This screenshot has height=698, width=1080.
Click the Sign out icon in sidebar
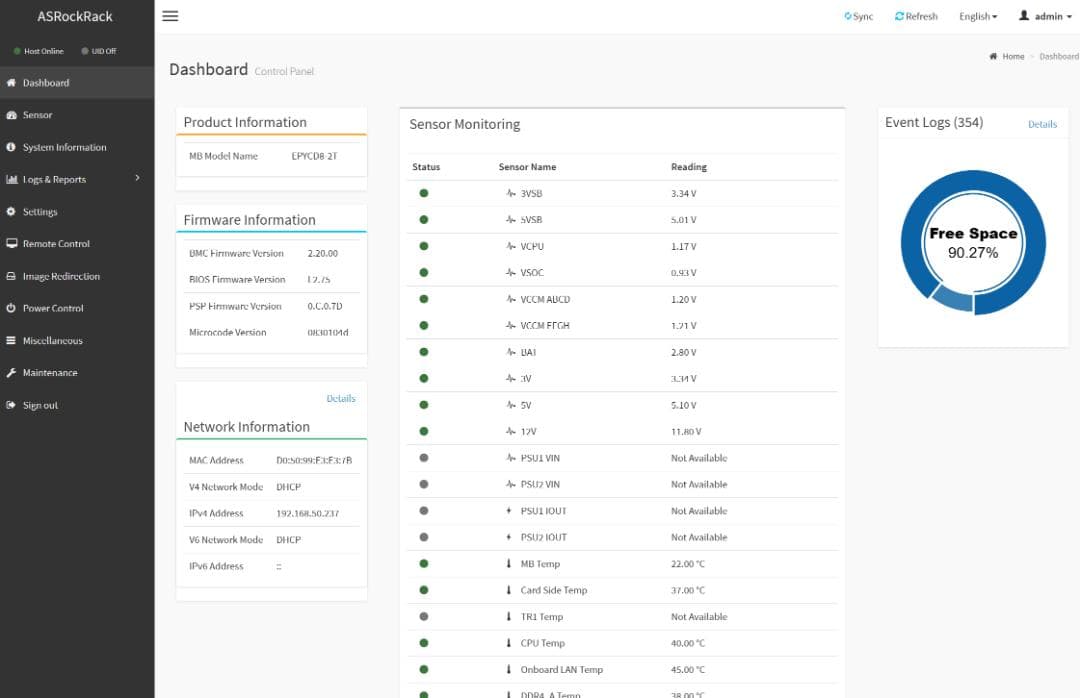12,405
